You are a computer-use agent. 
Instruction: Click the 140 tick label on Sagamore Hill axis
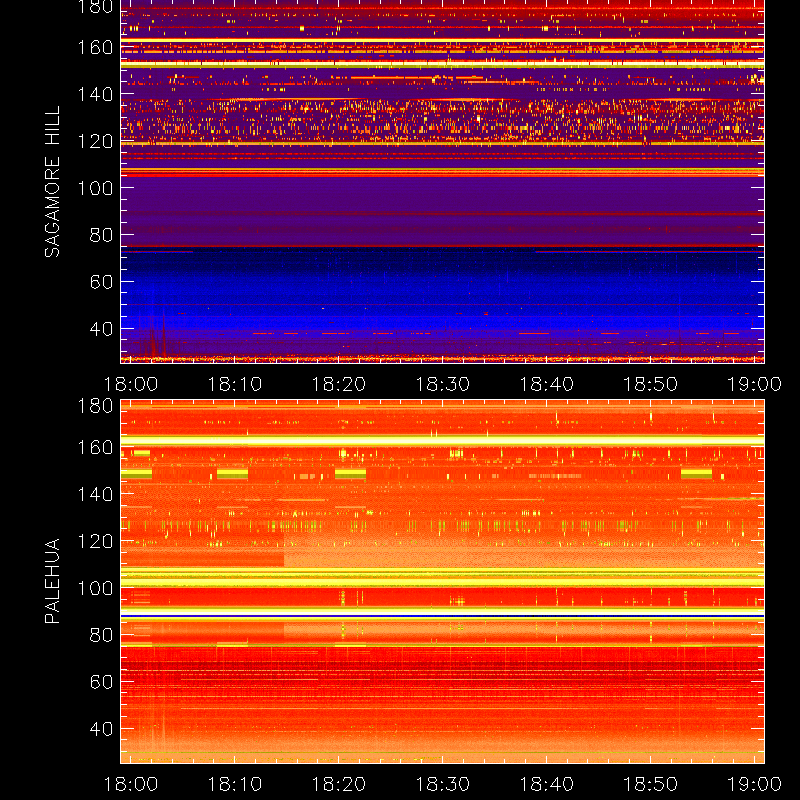[x=95, y=94]
